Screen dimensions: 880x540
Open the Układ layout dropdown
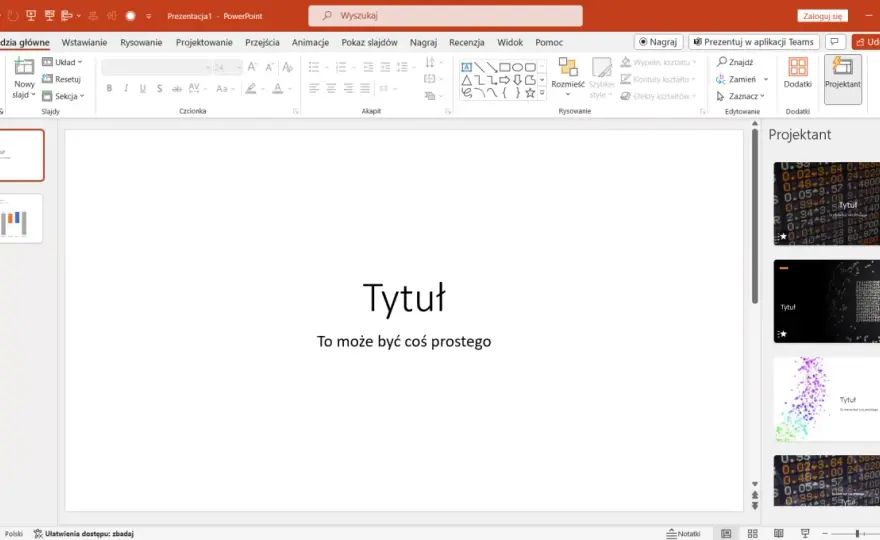point(62,62)
